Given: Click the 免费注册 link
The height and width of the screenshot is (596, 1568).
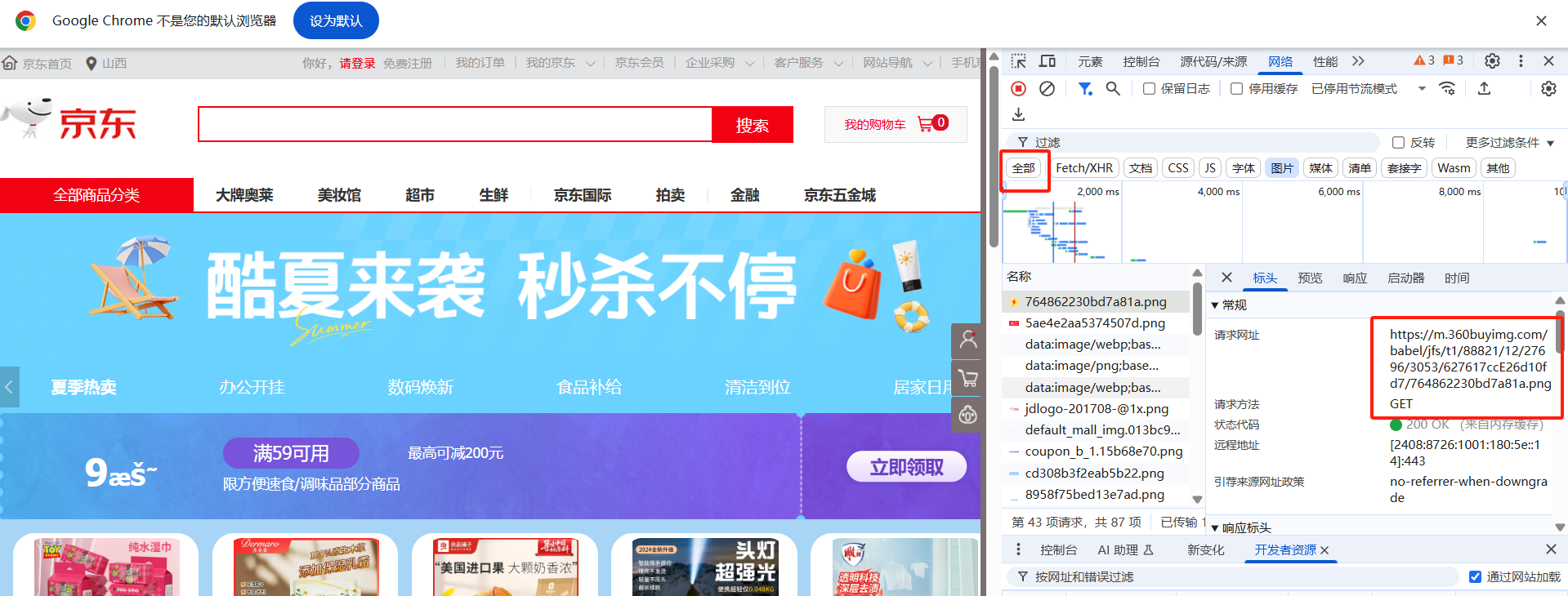Looking at the screenshot, I should [x=408, y=63].
